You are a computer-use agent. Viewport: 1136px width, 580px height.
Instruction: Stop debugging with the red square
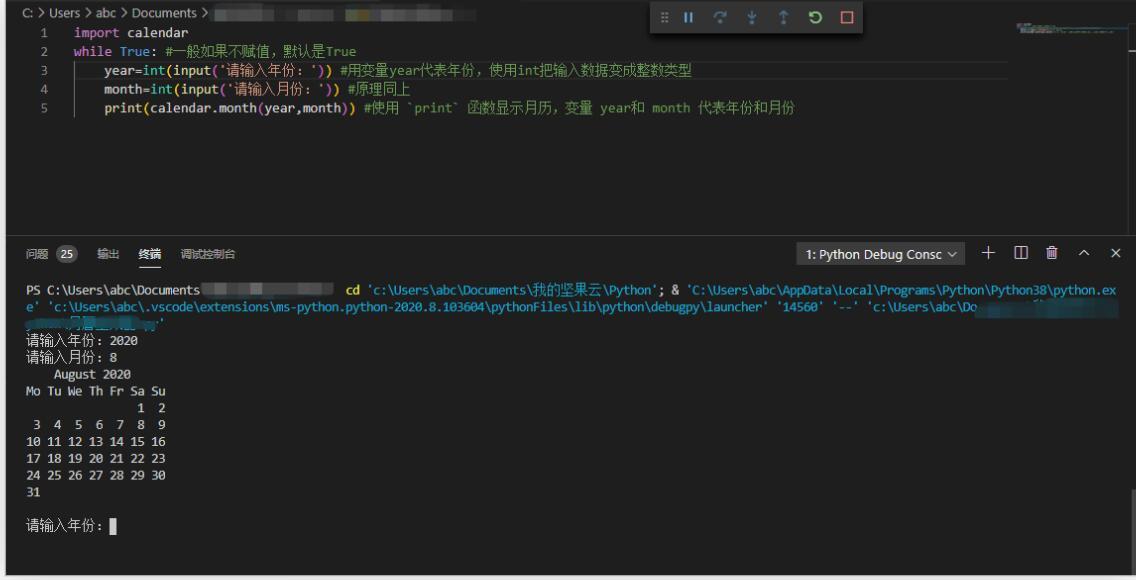click(845, 18)
